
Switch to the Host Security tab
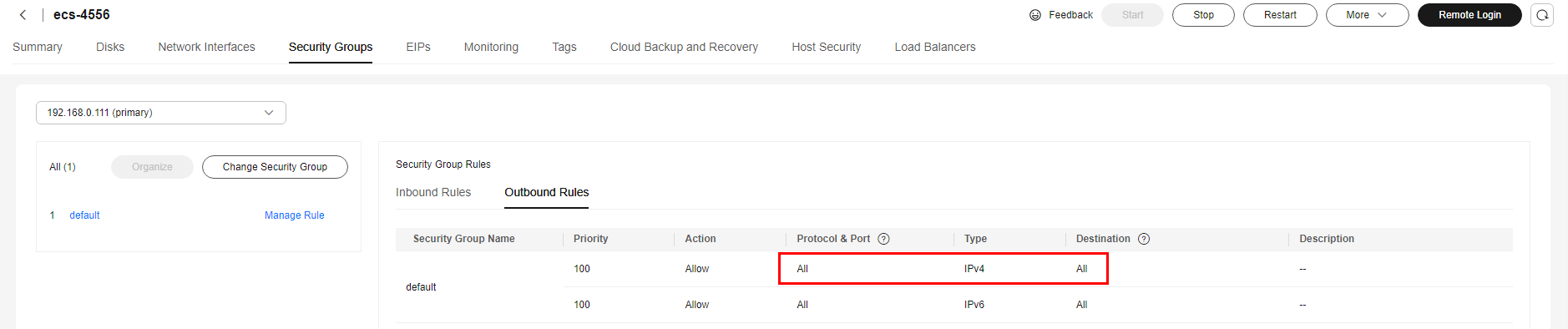(x=827, y=47)
